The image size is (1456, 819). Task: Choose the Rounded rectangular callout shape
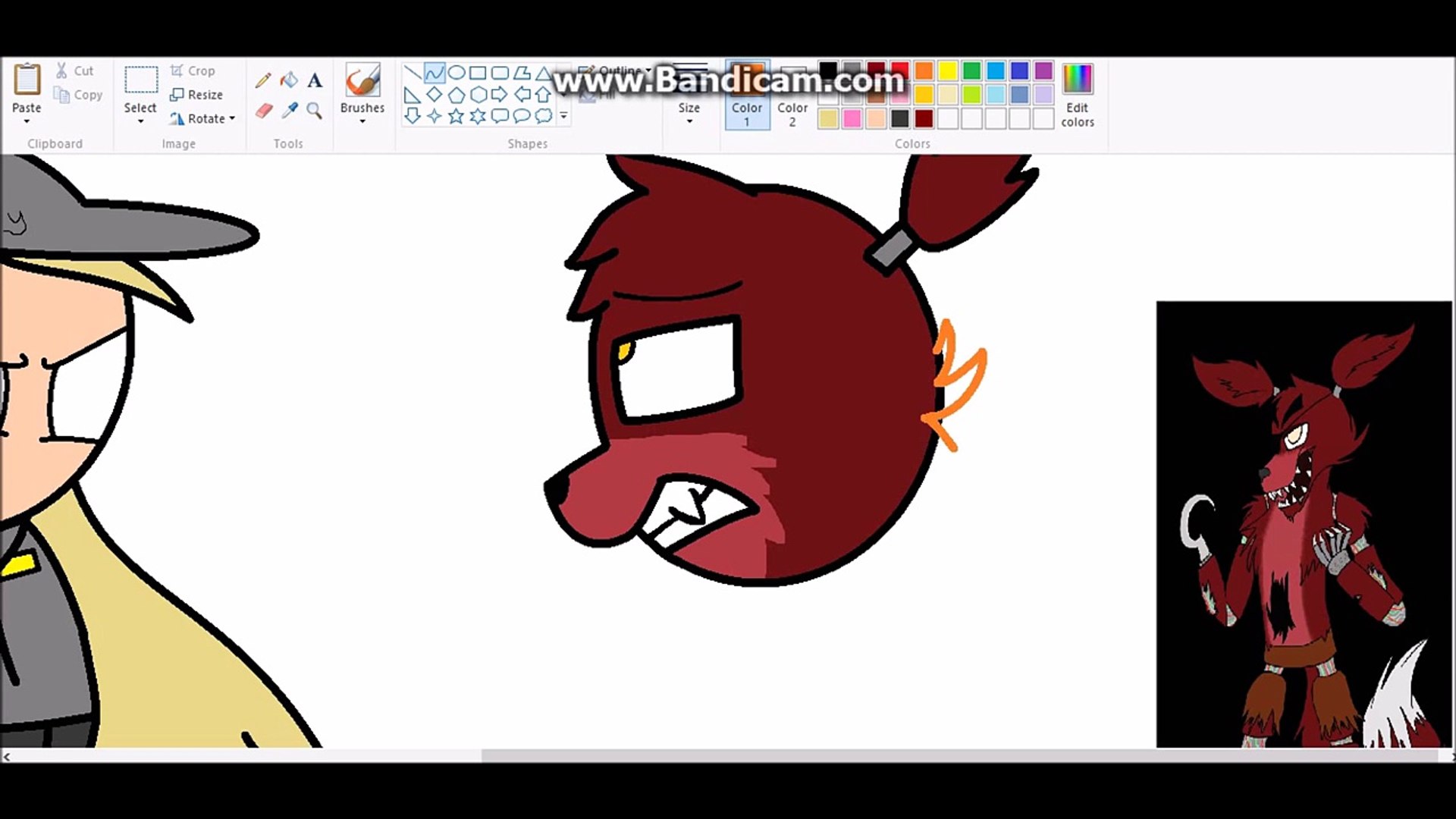500,116
